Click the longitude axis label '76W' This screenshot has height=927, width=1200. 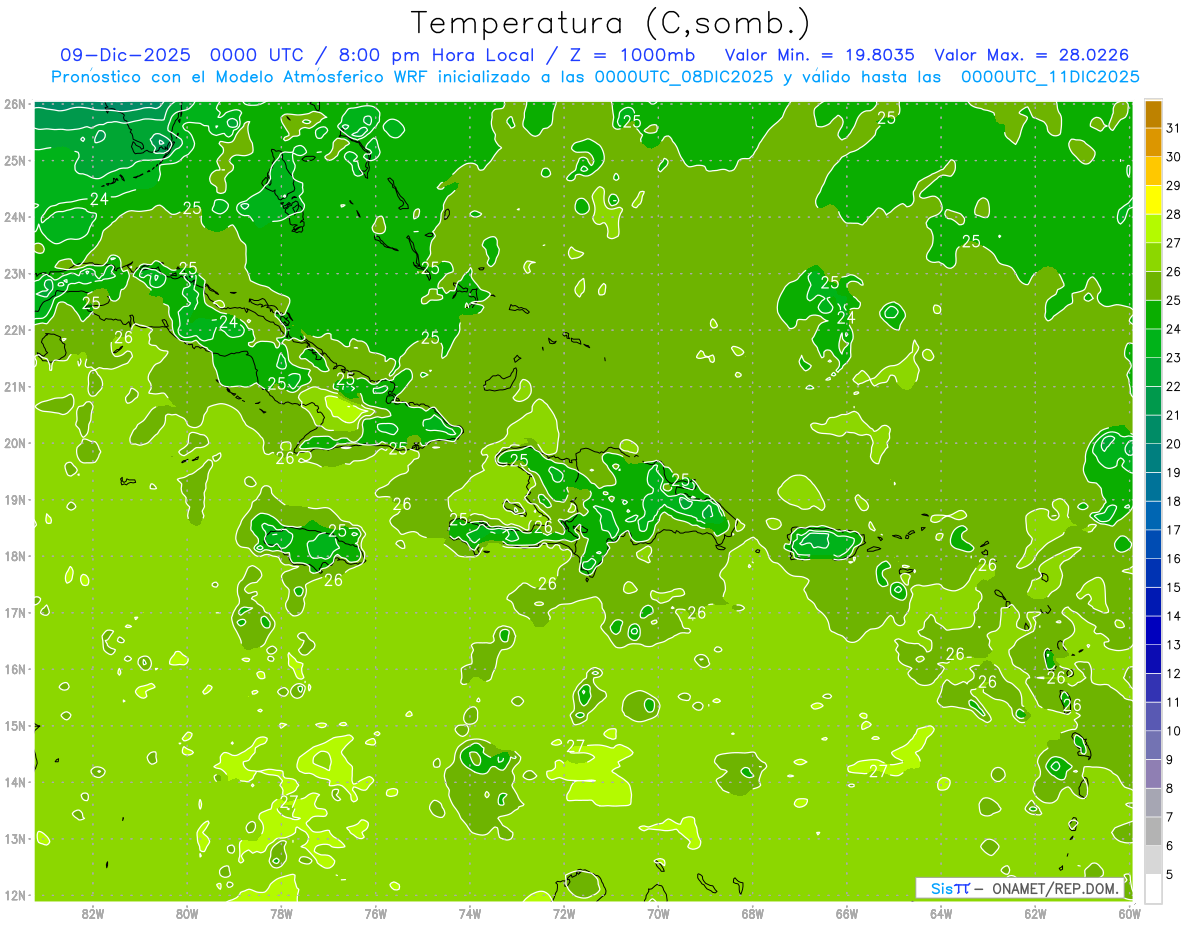pyautogui.click(x=375, y=913)
